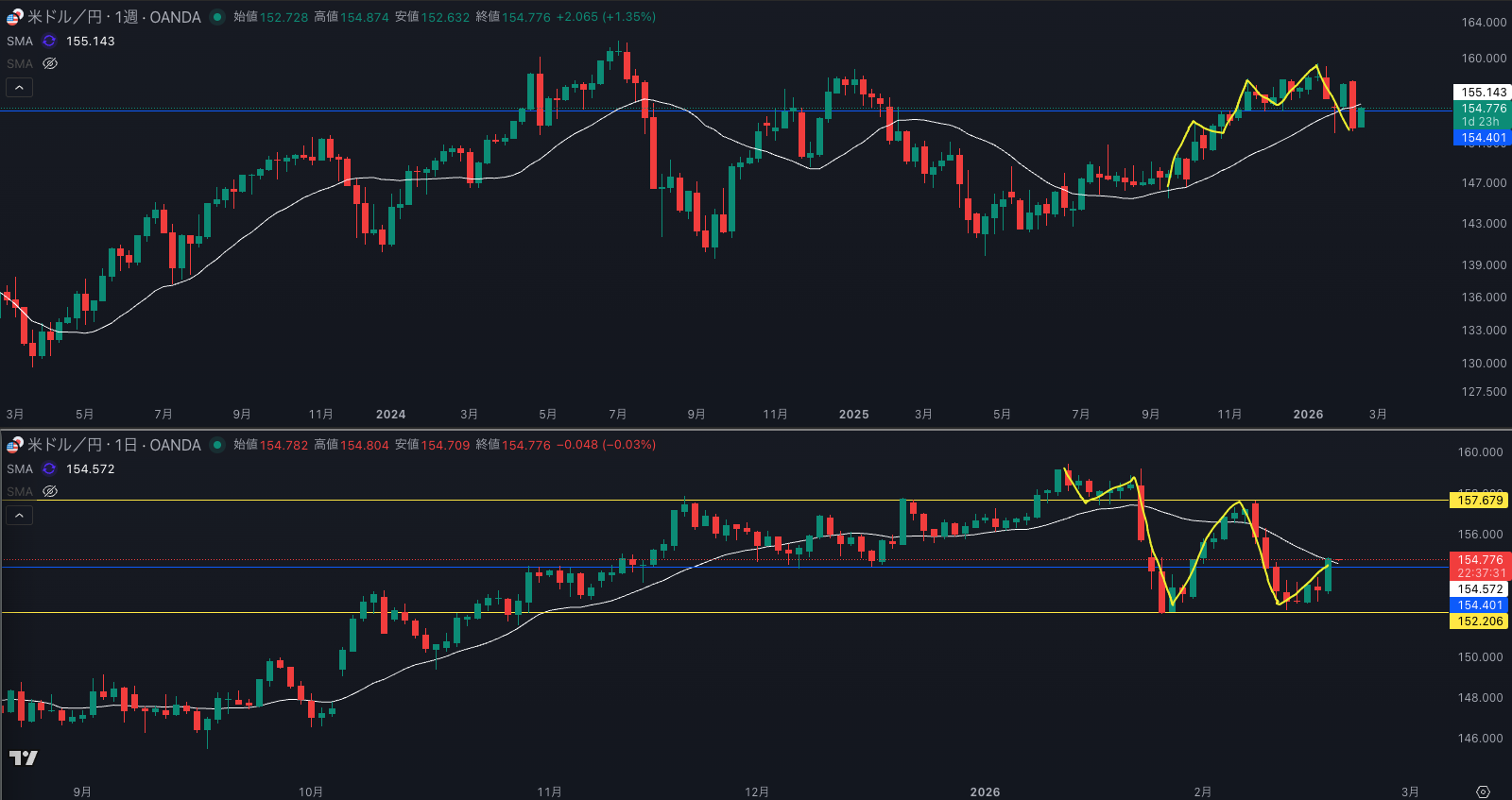The height and width of the screenshot is (800, 1512).
Task: Open chart settings hexagon gear icon
Action: (1483, 791)
